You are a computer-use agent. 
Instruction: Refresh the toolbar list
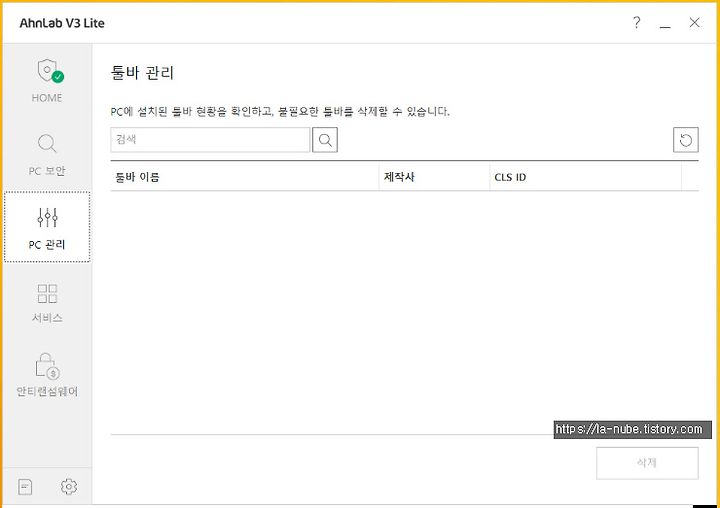click(x=686, y=140)
